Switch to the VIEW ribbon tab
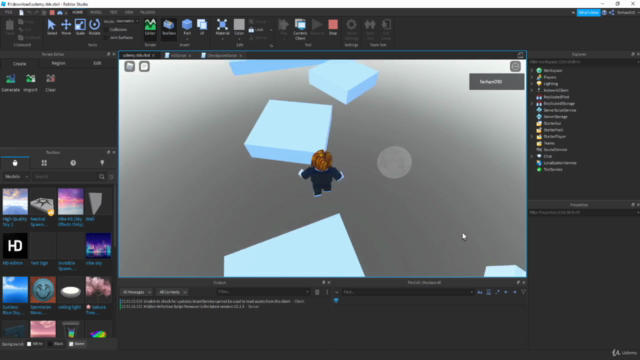640x360 pixels. pyautogui.click(x=129, y=12)
